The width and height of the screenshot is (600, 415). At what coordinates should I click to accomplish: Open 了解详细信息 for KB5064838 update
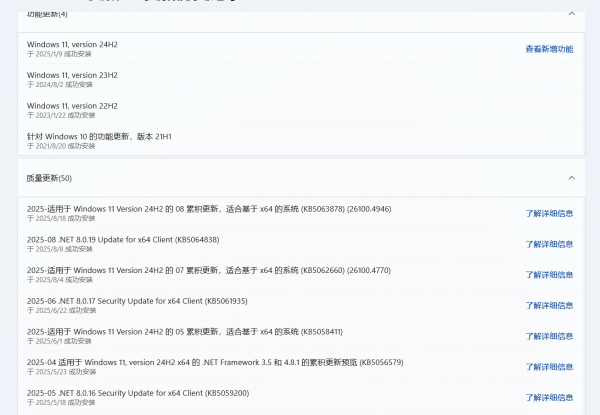549,244
